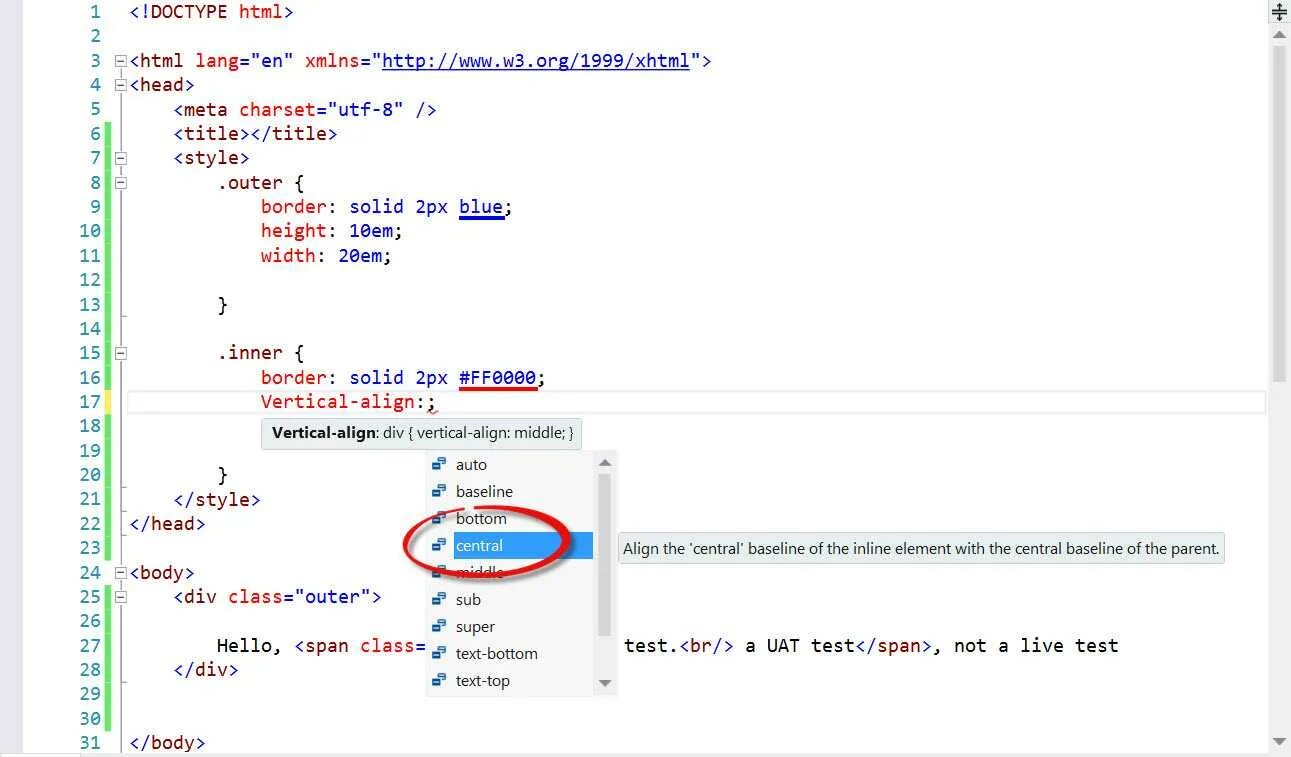The height and width of the screenshot is (757, 1291).
Task: Click 'charset="utf-8"' in the meta tag
Action: pyautogui.click(x=321, y=110)
